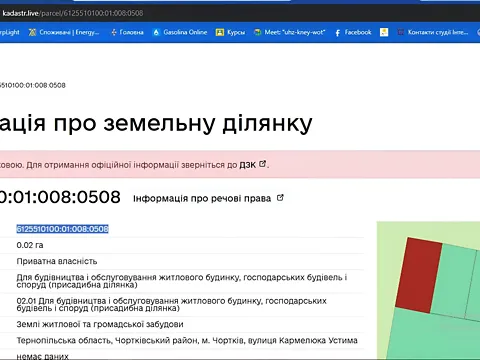The width and height of the screenshot is (480, 360).
Task: Click the Землі житлової та громадської забудови row
Action: tap(100, 324)
